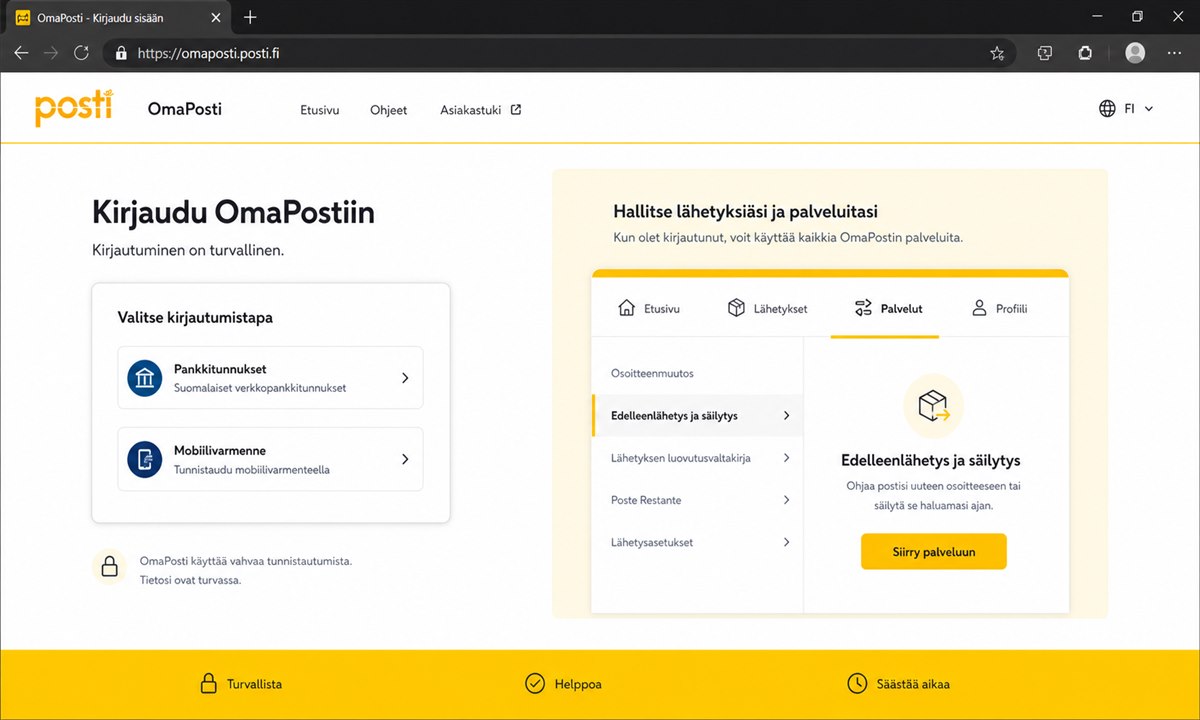Open browser extensions puzzle icon
Image resolution: width=1200 pixels, height=720 pixels.
(x=1085, y=53)
